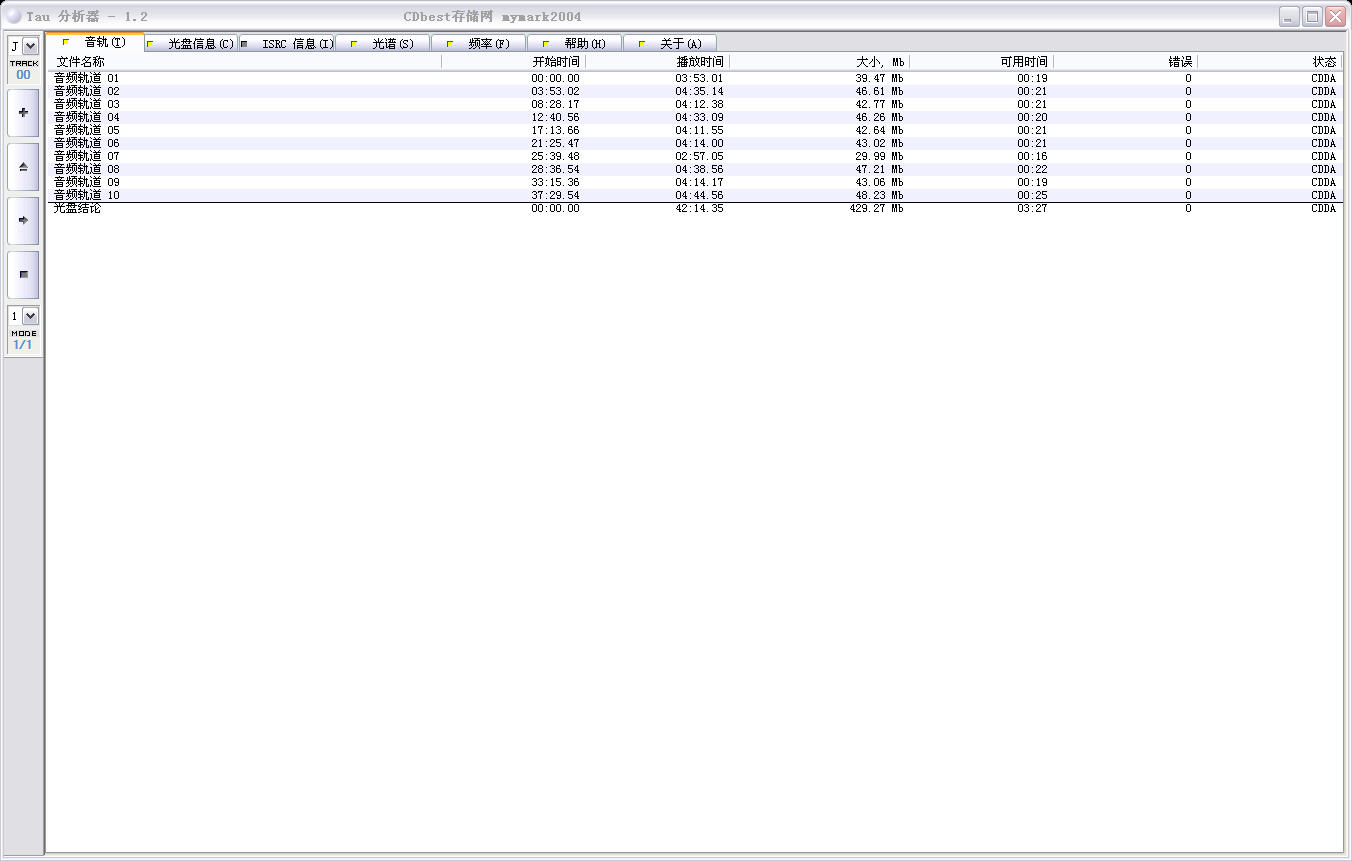
Task: Select row 音频轨道 06
Action: point(695,143)
